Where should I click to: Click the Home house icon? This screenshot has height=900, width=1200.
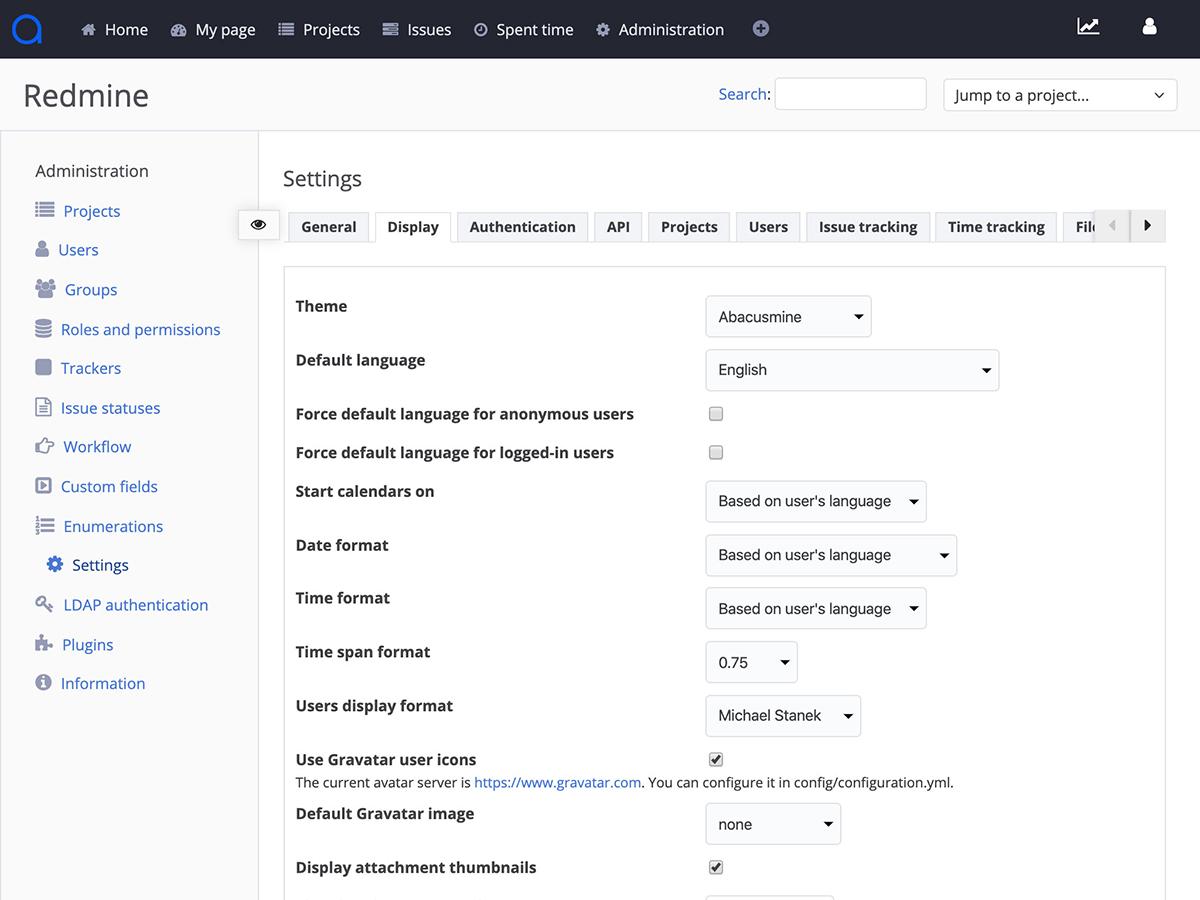click(x=88, y=30)
